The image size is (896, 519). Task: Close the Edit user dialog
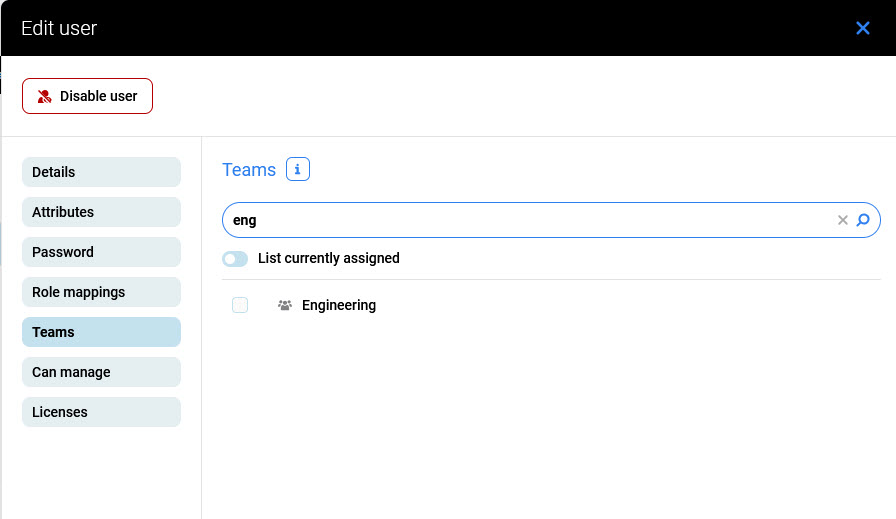[x=863, y=28]
